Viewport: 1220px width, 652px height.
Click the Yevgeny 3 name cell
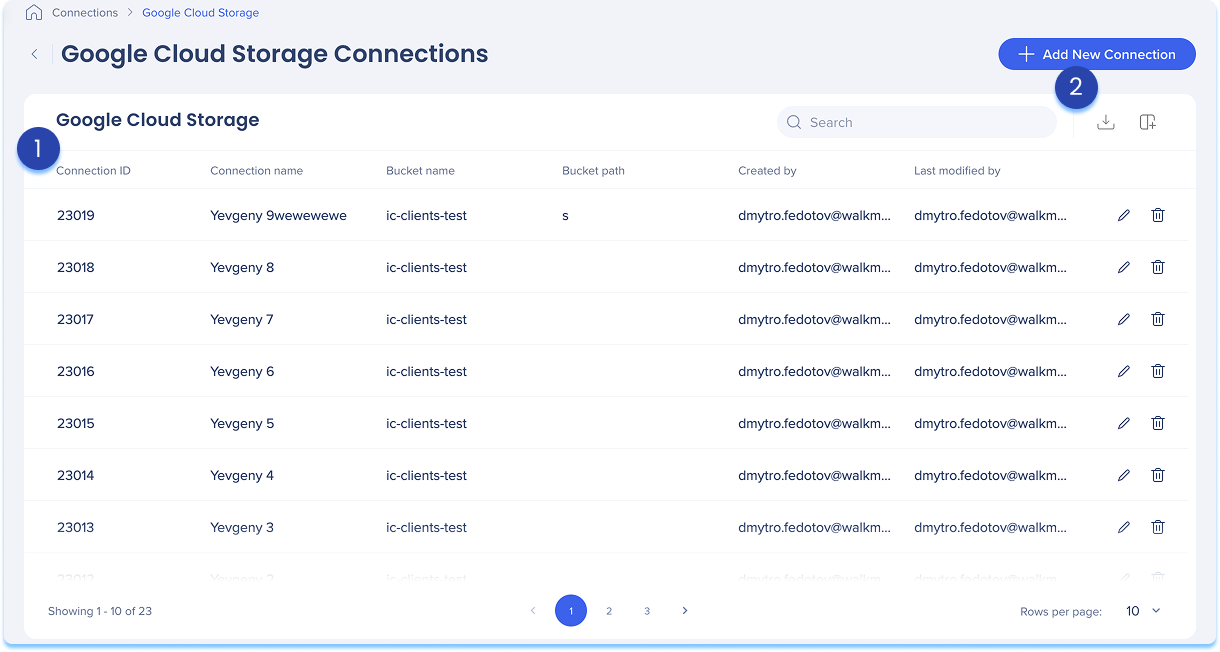pyautogui.click(x=242, y=527)
